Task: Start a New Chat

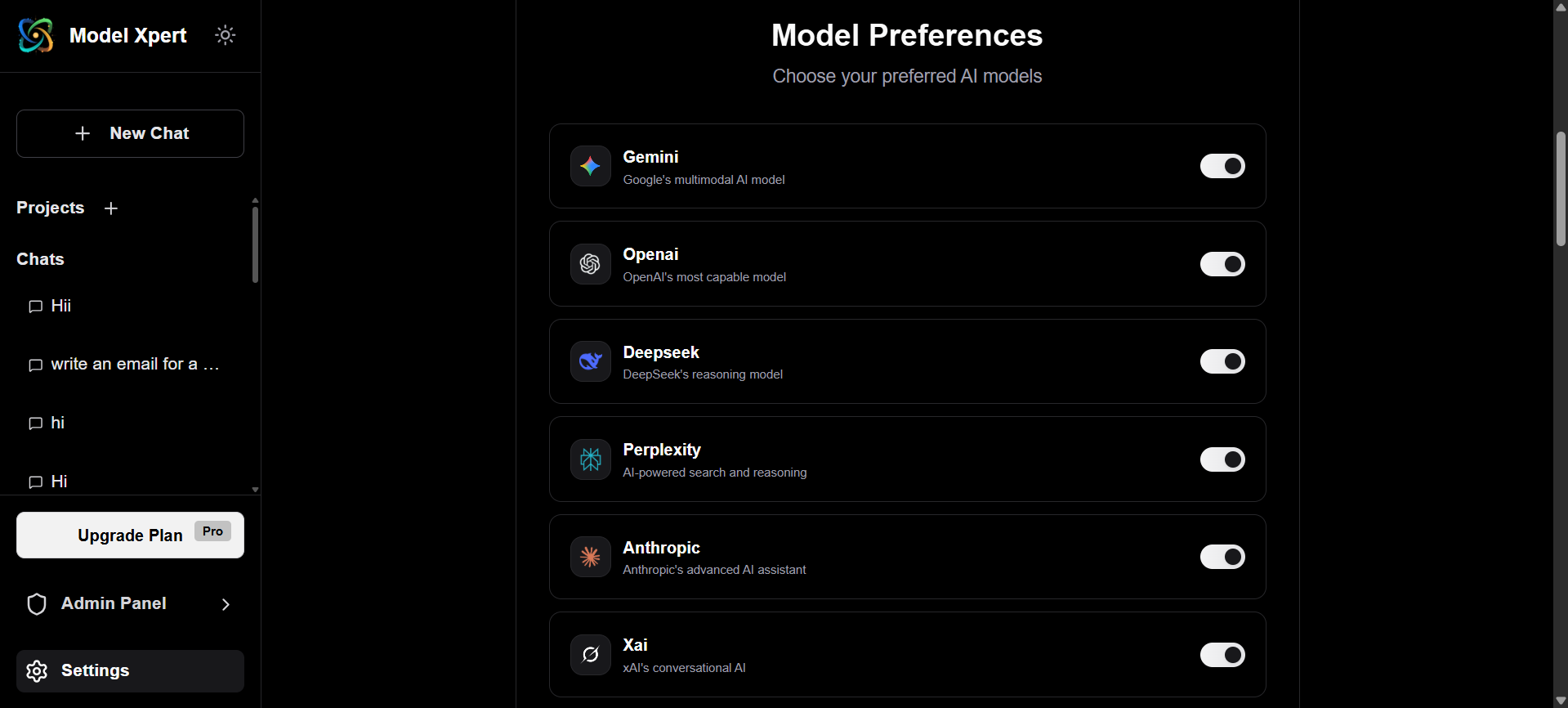Action: click(130, 133)
